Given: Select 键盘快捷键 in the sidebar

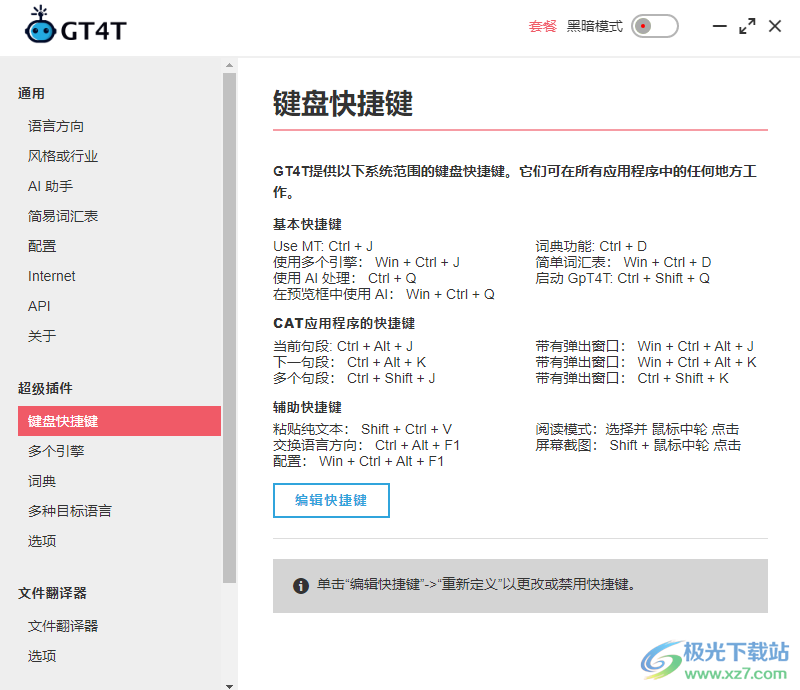Looking at the screenshot, I should (x=61, y=420).
